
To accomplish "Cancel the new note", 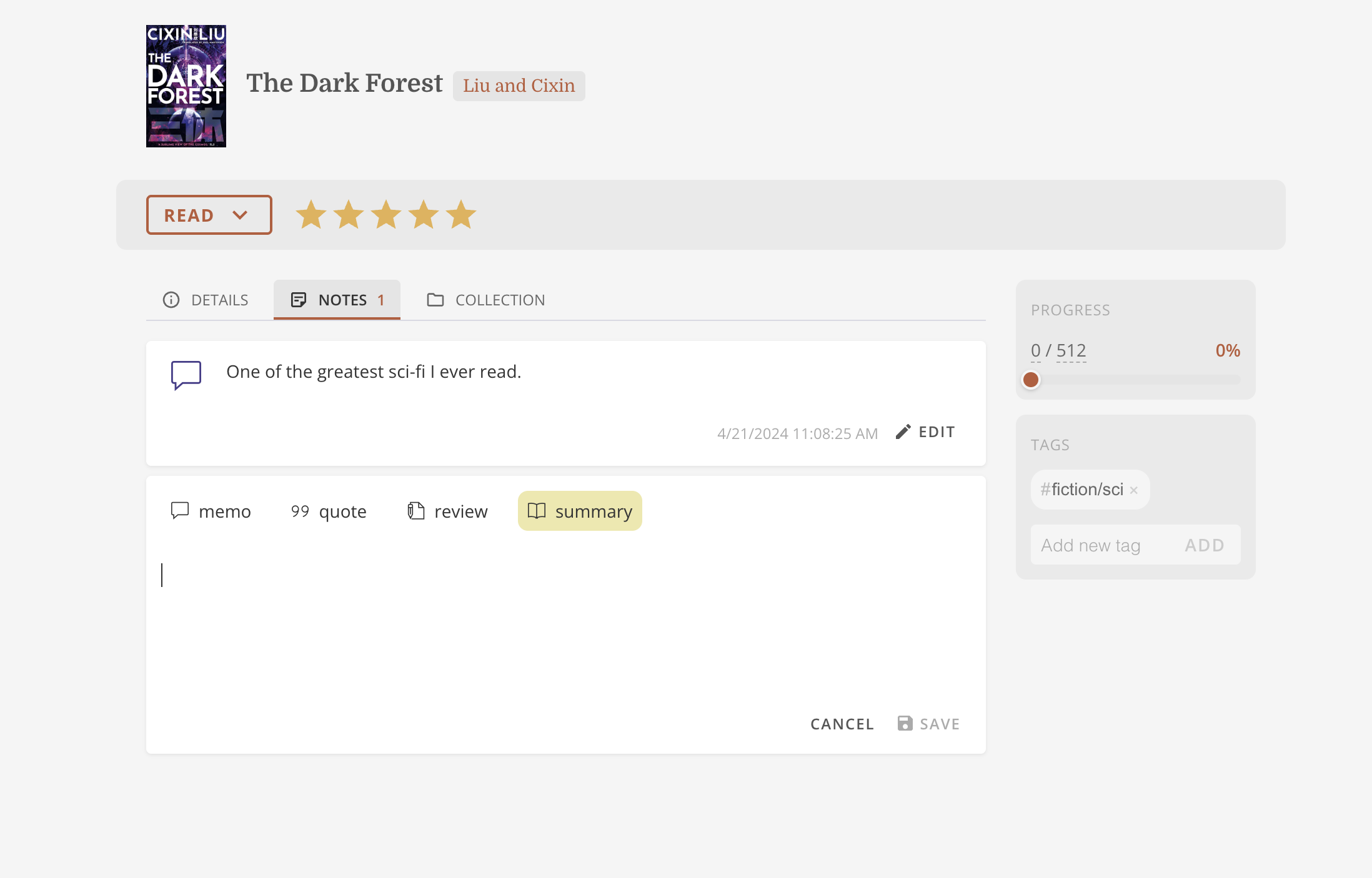I will point(842,724).
